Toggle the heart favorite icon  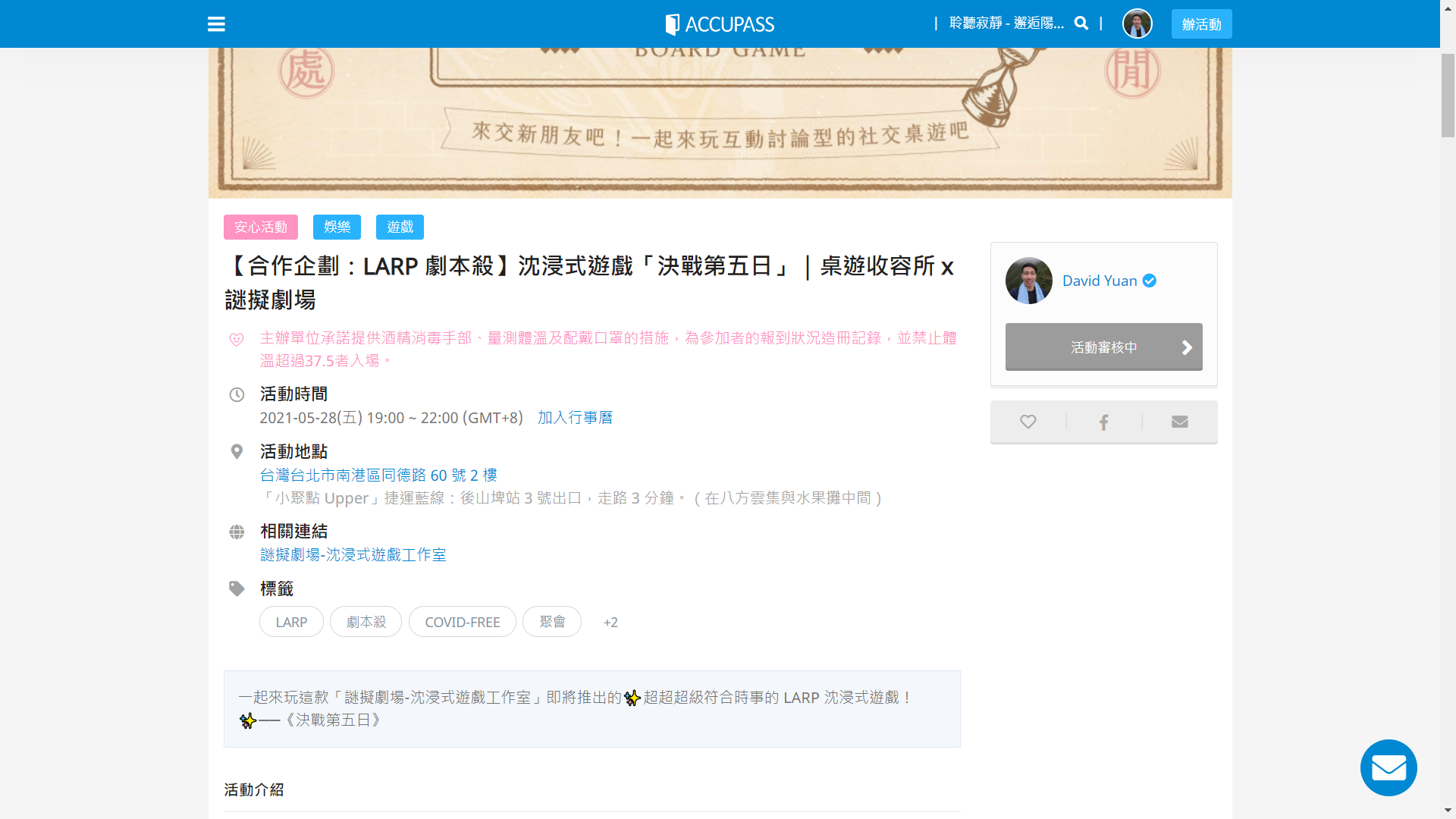coord(1028,422)
